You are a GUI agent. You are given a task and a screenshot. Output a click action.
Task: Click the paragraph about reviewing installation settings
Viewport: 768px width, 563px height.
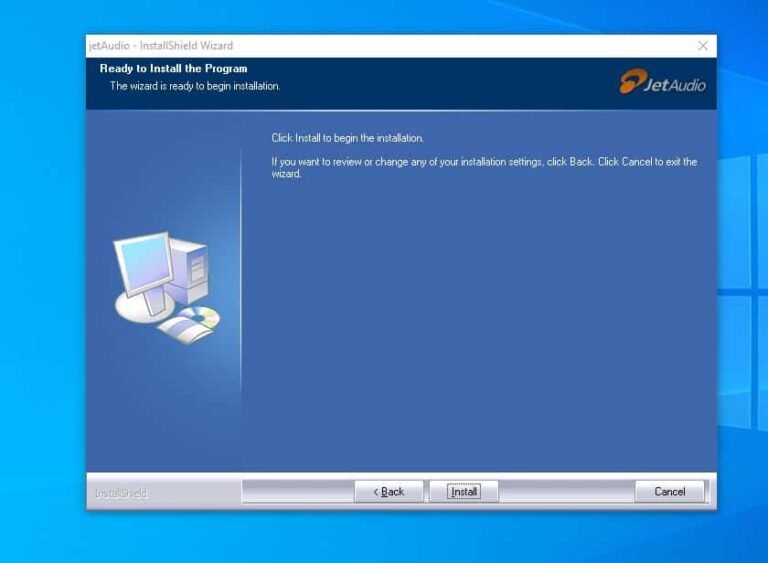coord(484,167)
